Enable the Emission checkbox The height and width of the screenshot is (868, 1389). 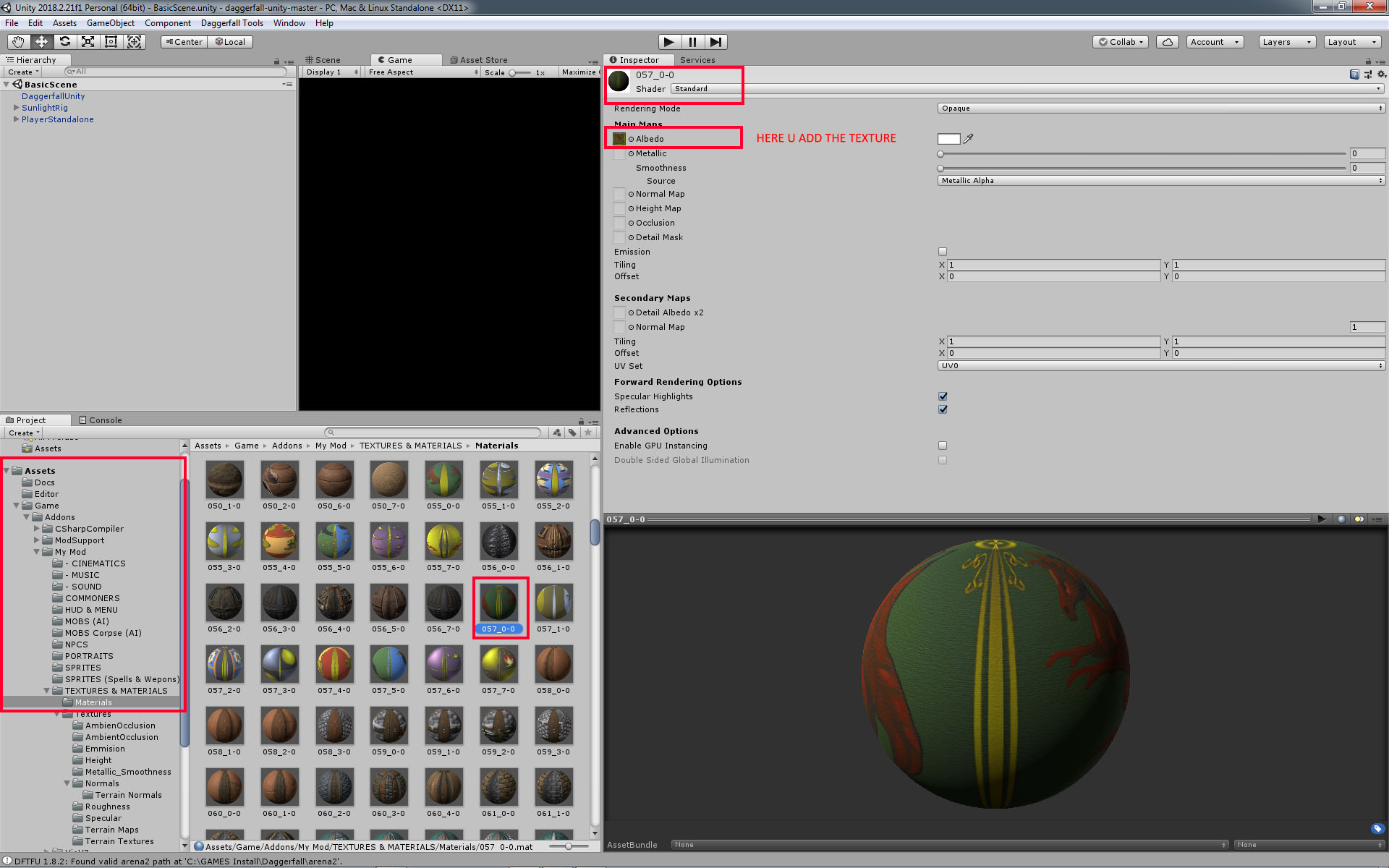point(943,252)
